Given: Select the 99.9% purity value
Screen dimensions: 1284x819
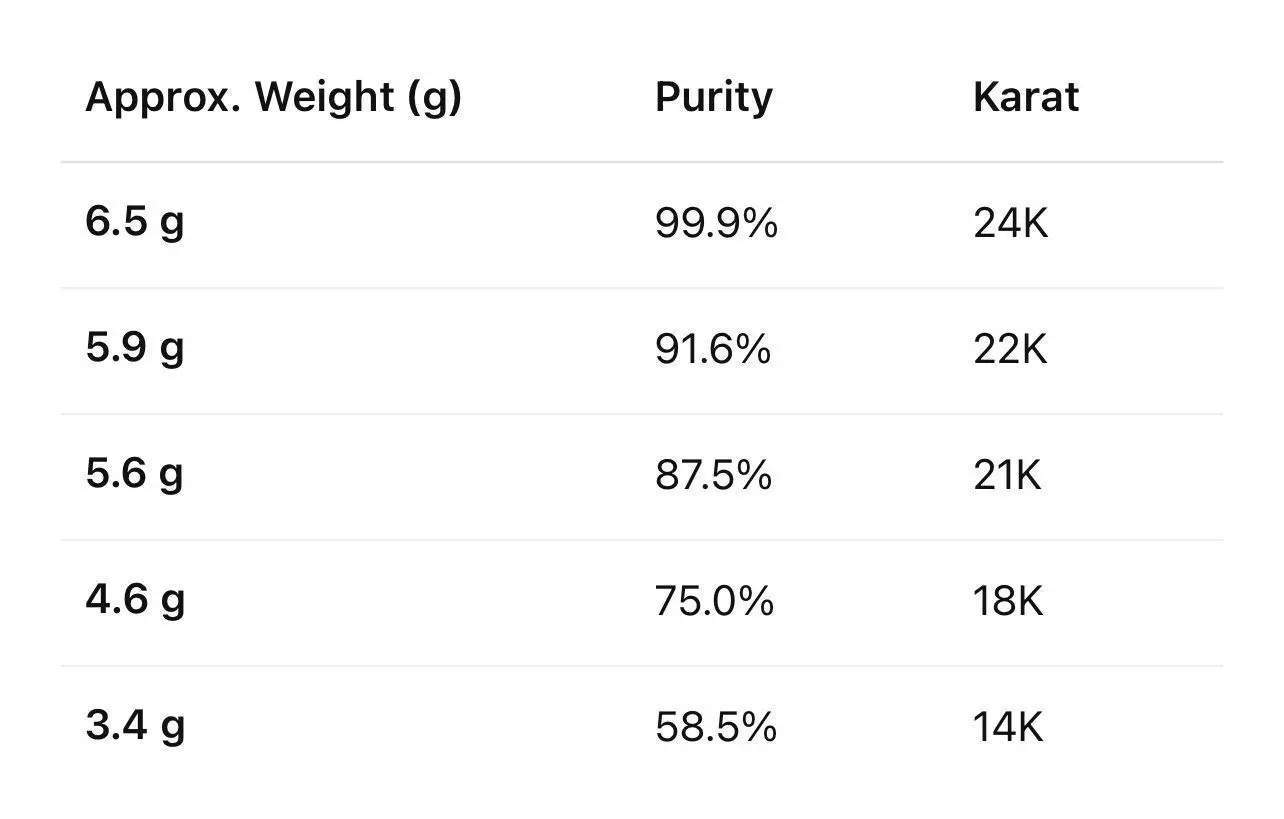Looking at the screenshot, I should [716, 224].
